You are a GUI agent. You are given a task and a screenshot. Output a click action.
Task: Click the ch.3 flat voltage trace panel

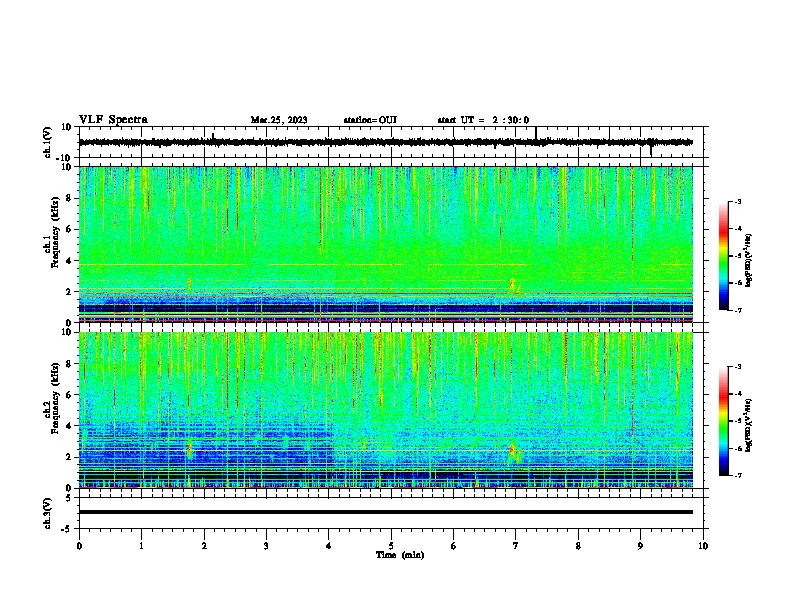tap(391, 513)
